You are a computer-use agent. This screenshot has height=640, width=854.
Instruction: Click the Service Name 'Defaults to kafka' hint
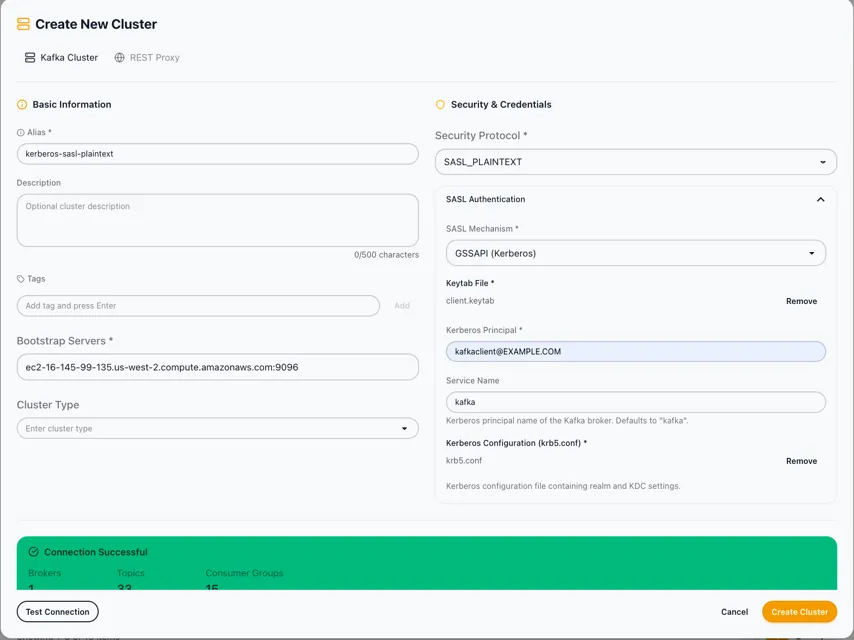(567, 420)
